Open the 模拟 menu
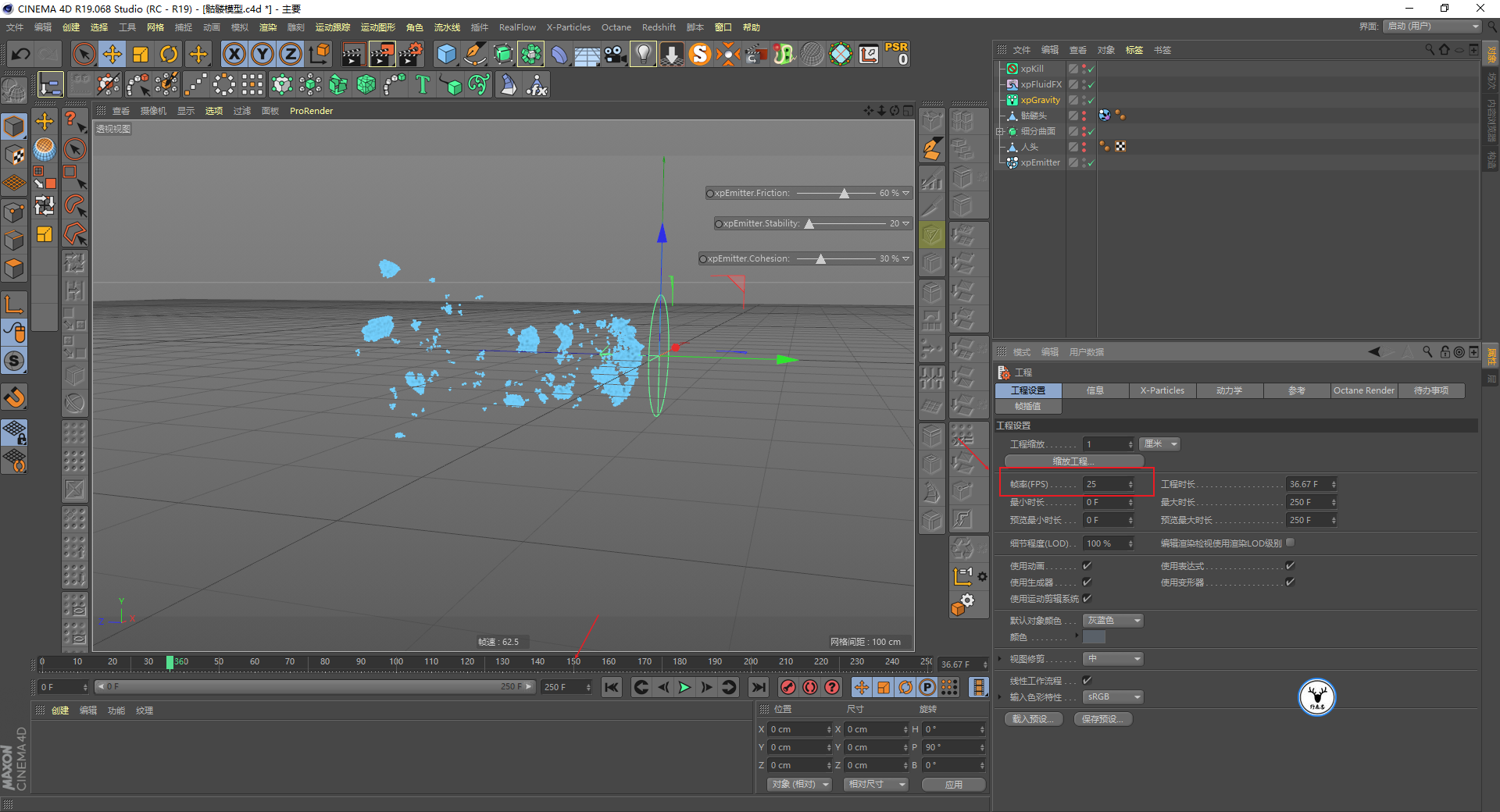 coord(240,27)
